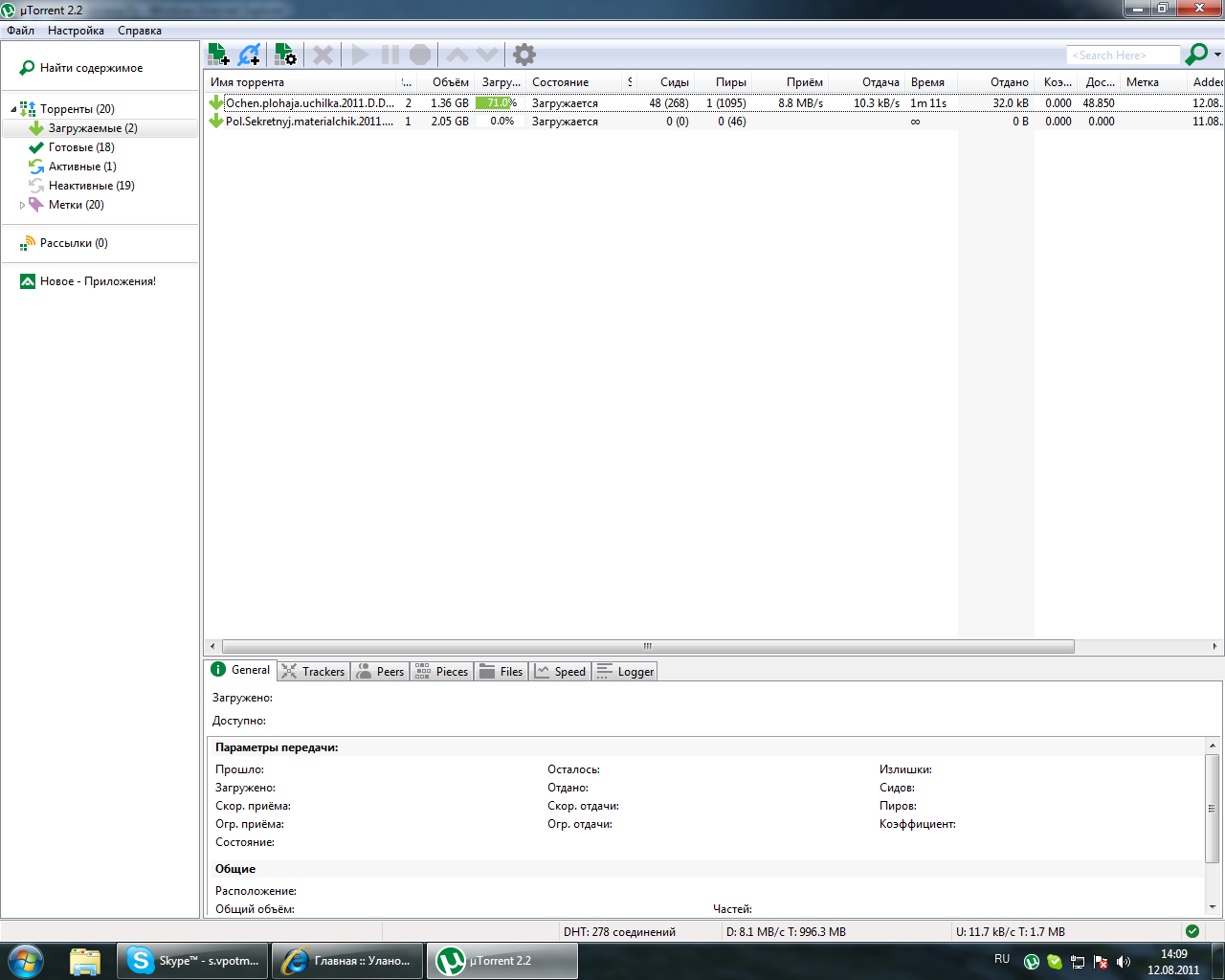Viewport: 1225px width, 980px height.
Task: Open Preferences via the gear icon
Action: click(x=523, y=55)
